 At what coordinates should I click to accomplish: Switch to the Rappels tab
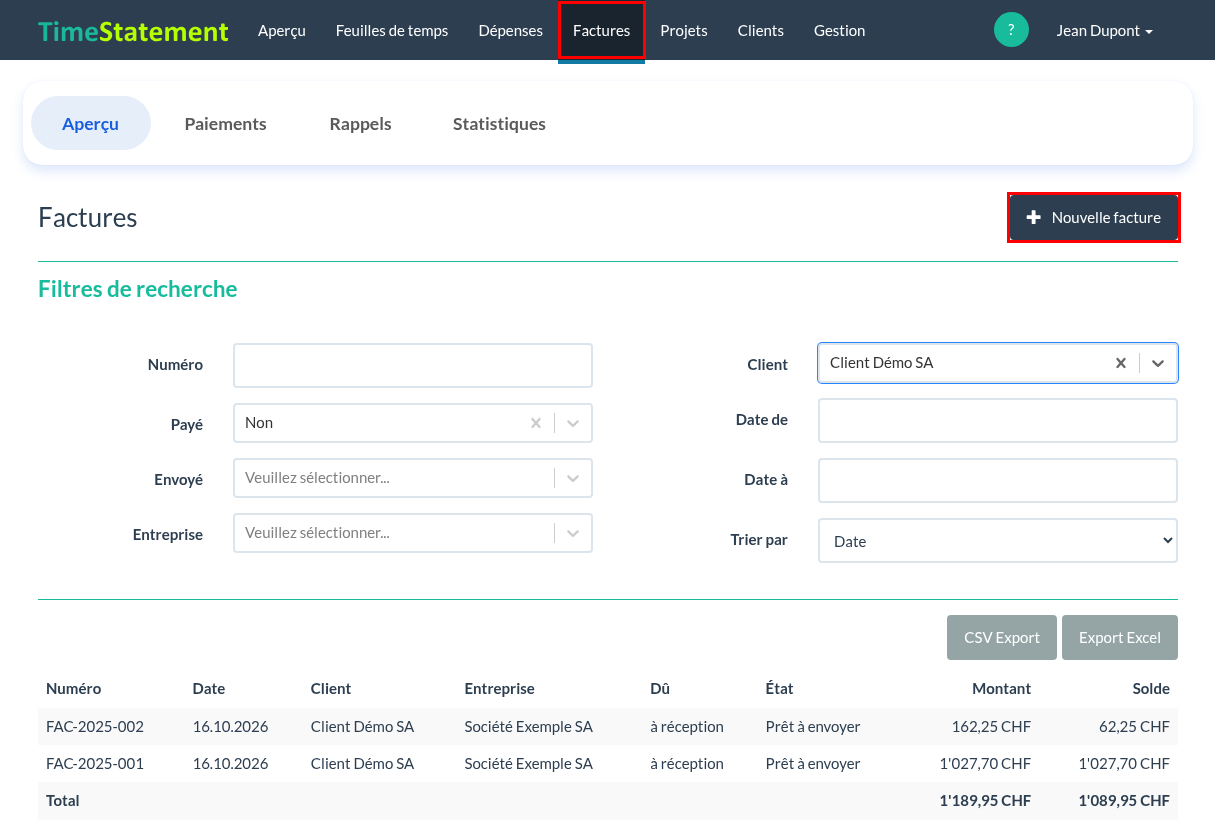360,124
